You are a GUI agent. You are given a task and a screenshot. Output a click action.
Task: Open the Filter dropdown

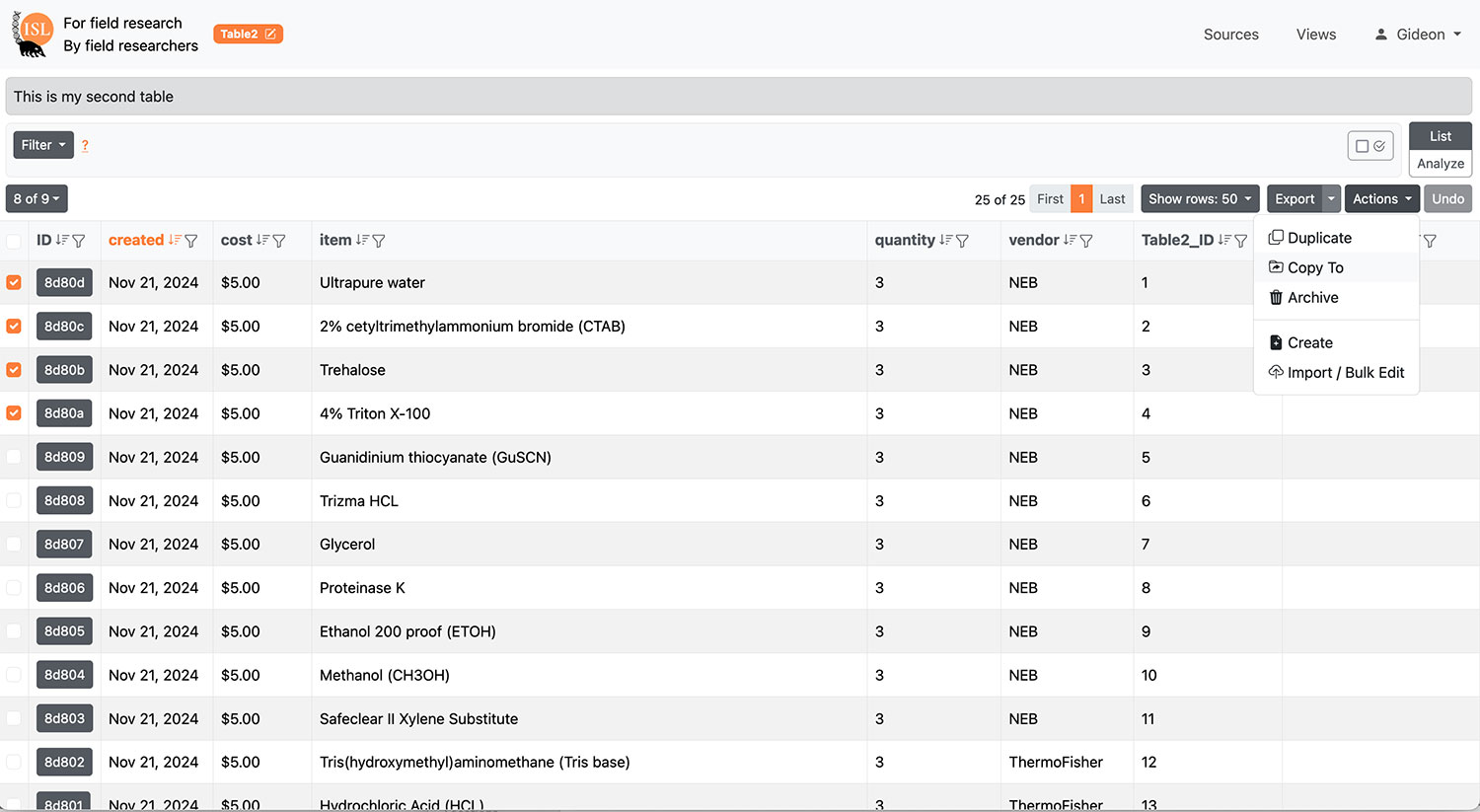(43, 145)
